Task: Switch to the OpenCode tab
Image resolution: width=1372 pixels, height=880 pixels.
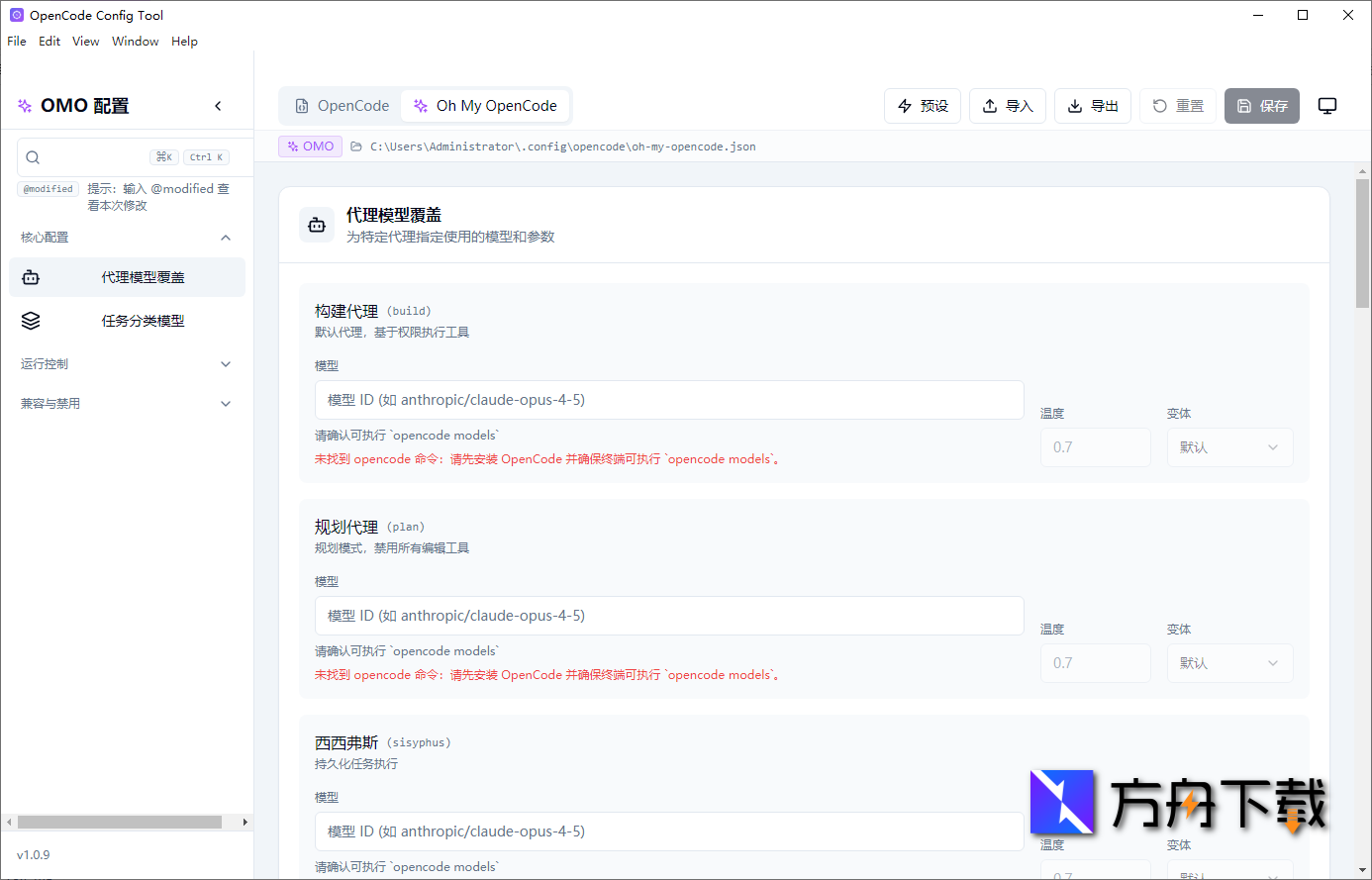Action: point(341,105)
